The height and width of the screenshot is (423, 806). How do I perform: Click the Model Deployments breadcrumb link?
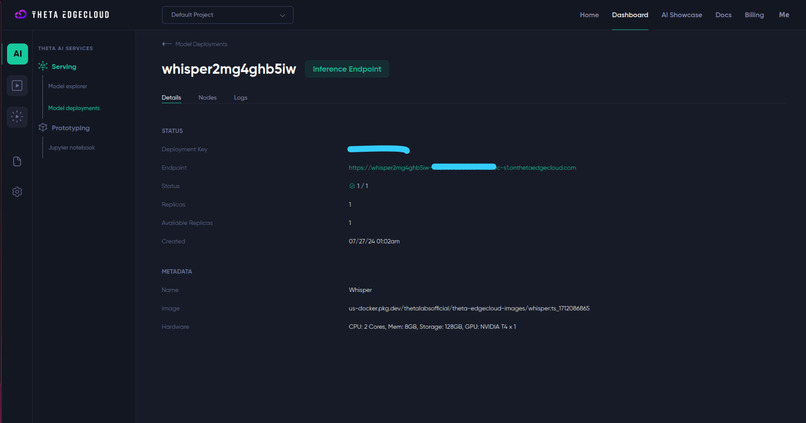click(x=201, y=44)
